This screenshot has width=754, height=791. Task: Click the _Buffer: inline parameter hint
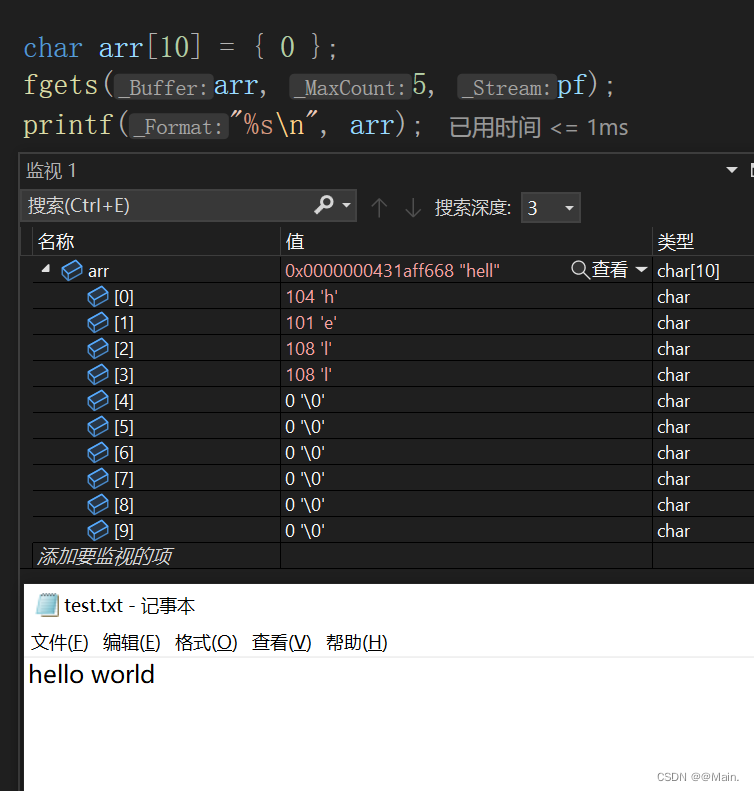(164, 88)
